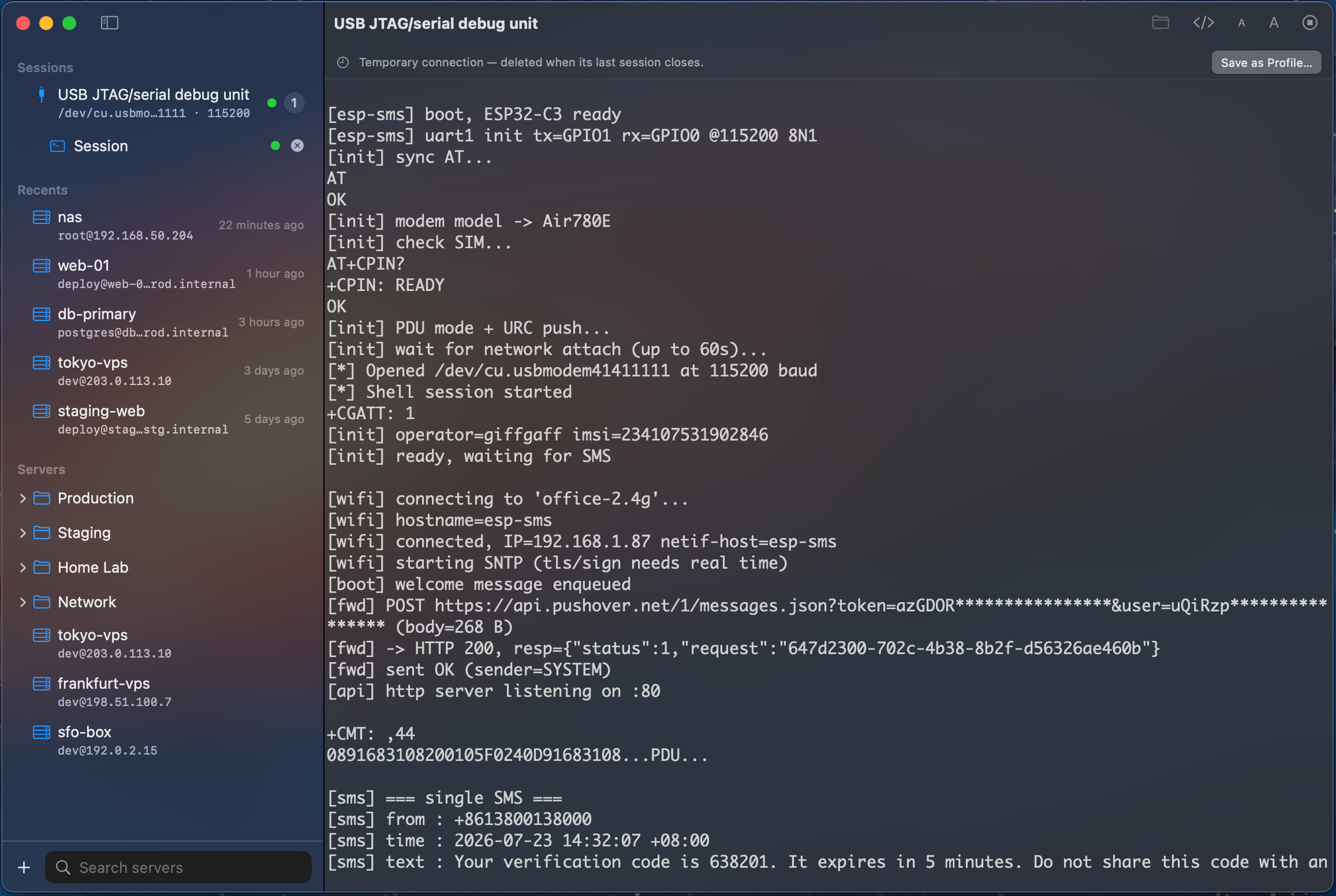Click the nas server icon

[41, 217]
